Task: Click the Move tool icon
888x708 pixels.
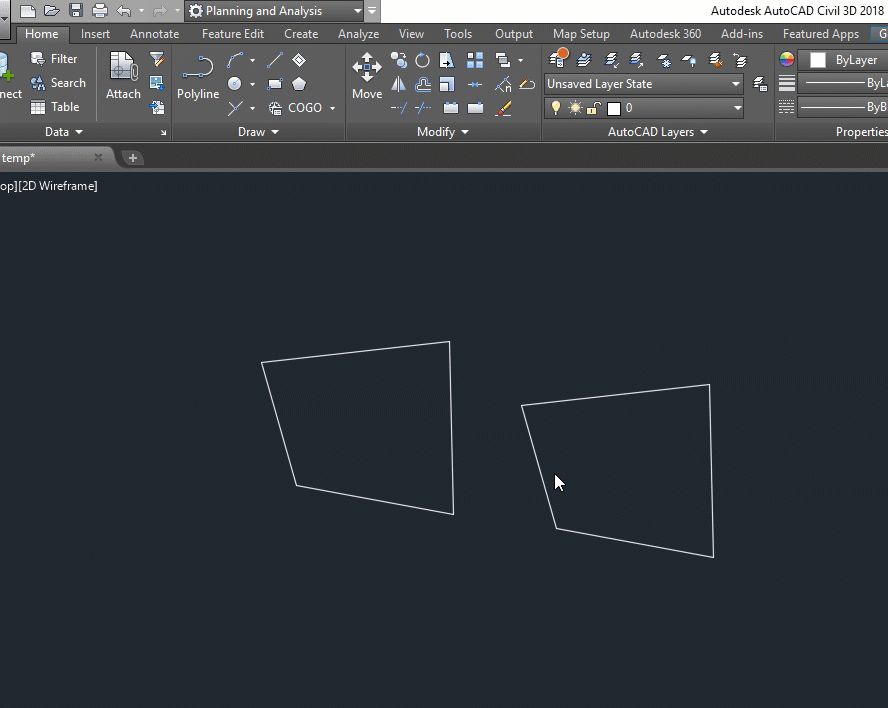Action: pos(367,76)
